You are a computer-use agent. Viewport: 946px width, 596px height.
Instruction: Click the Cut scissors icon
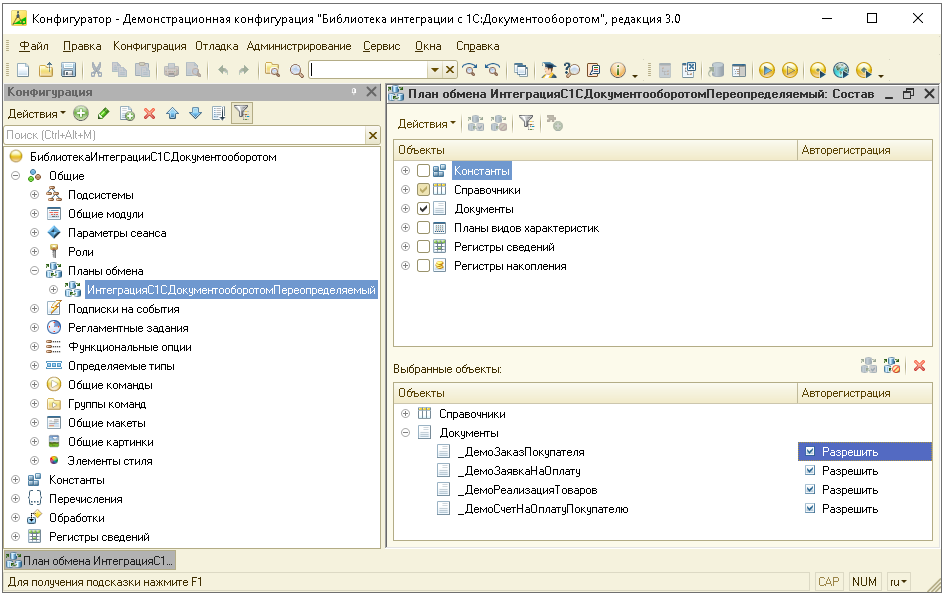(x=96, y=70)
